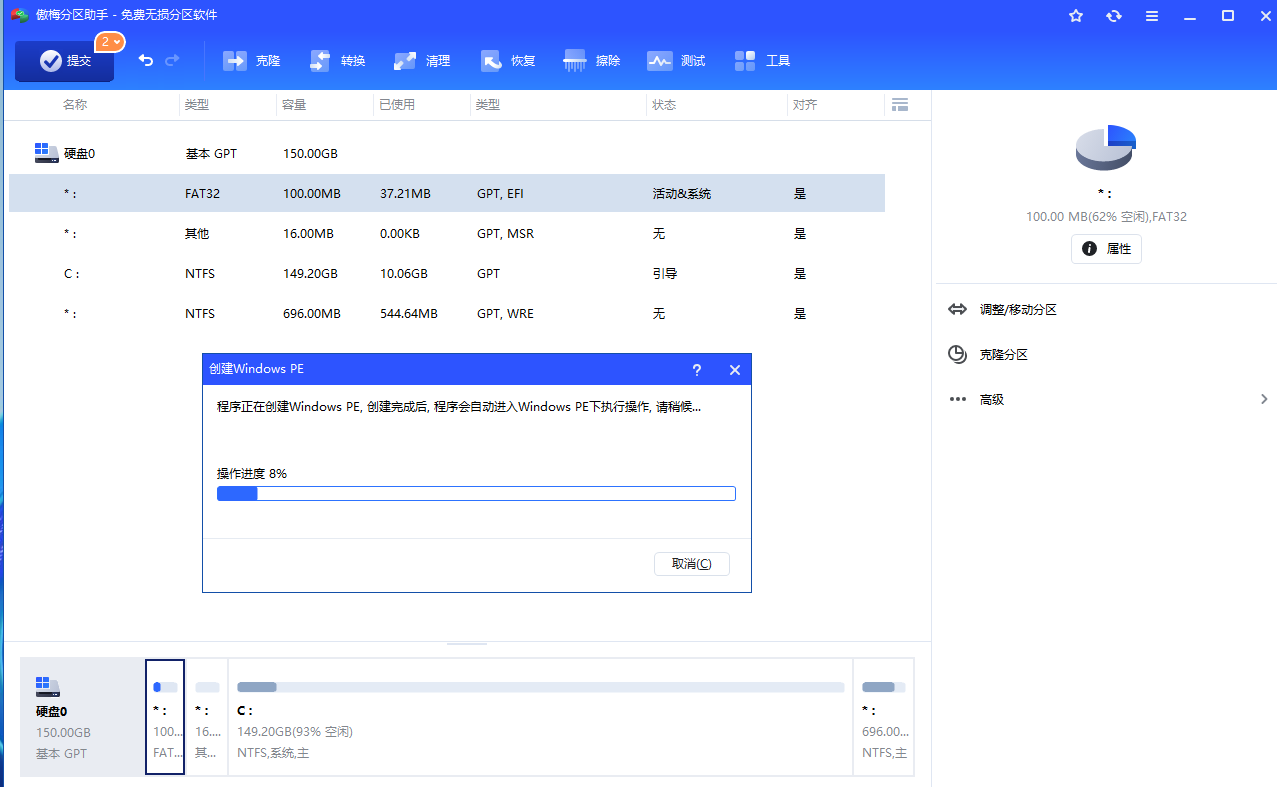Expand pending operations badge on 提交 button
This screenshot has width=1277, height=787.
tap(110, 42)
